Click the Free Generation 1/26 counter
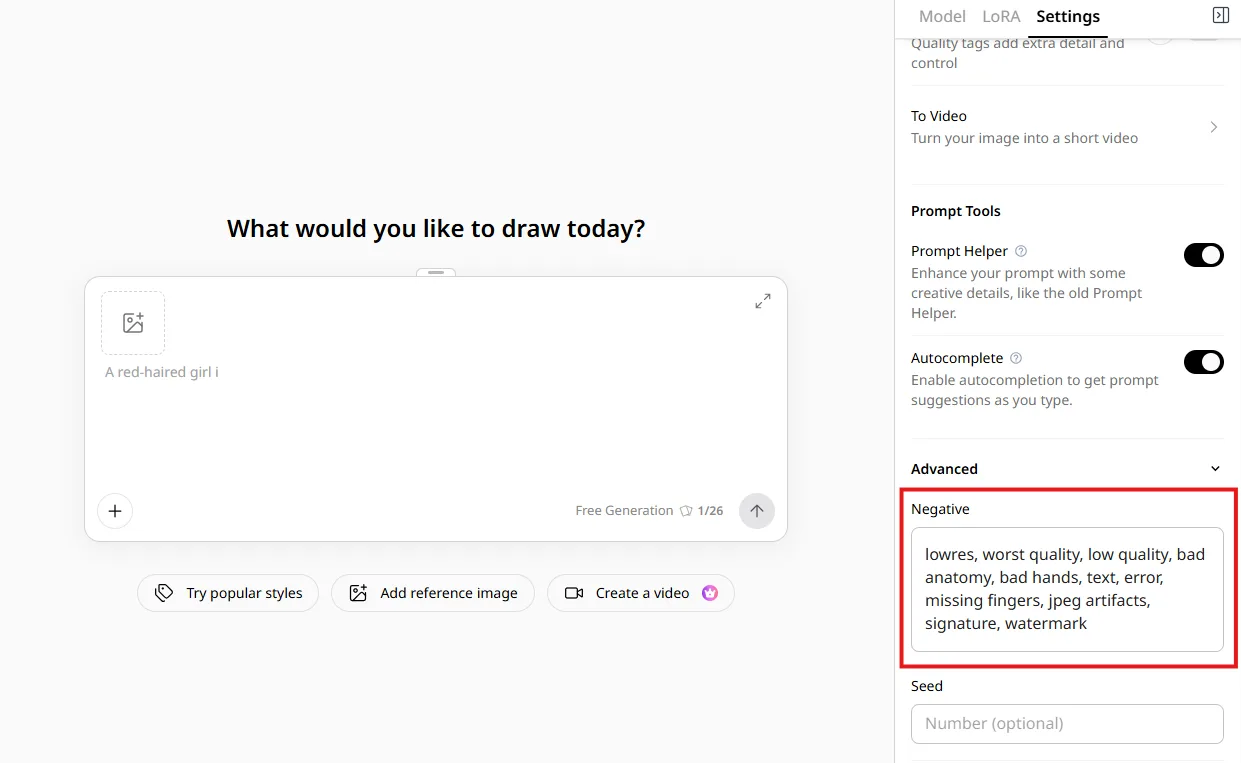Screen dimensions: 1241x763 [649, 511]
